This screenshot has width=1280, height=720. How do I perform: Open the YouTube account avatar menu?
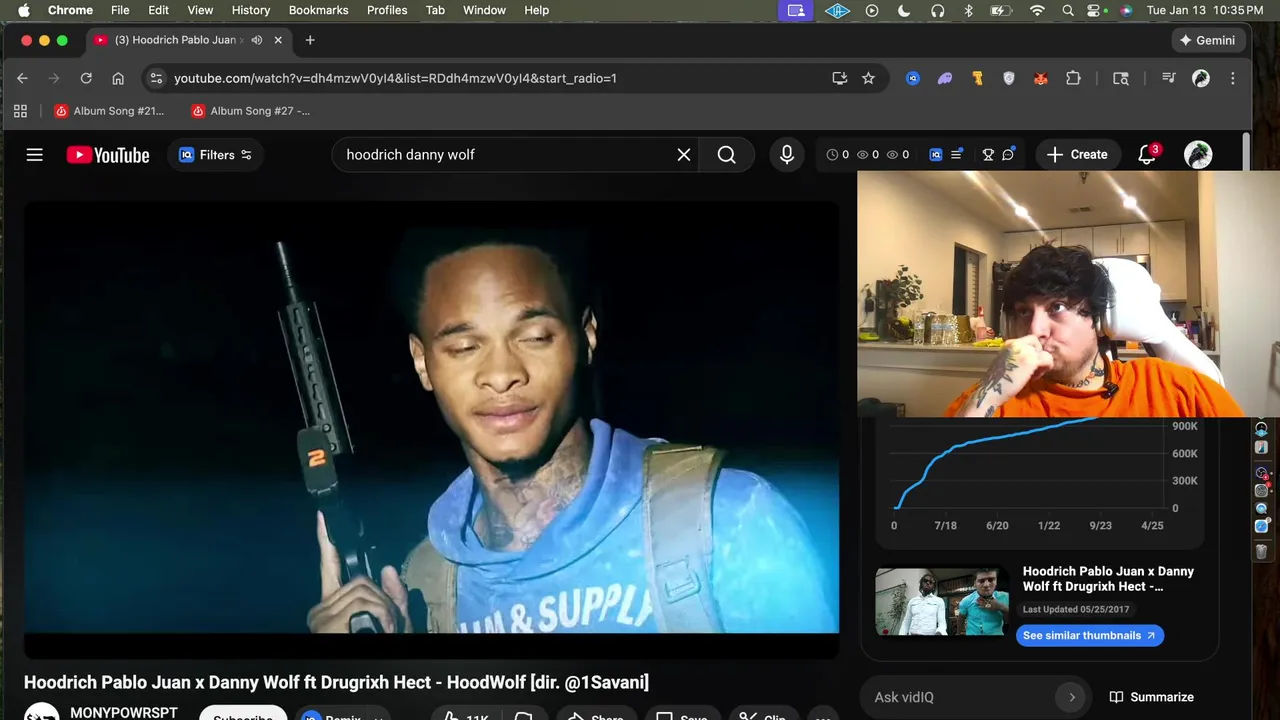point(1198,155)
